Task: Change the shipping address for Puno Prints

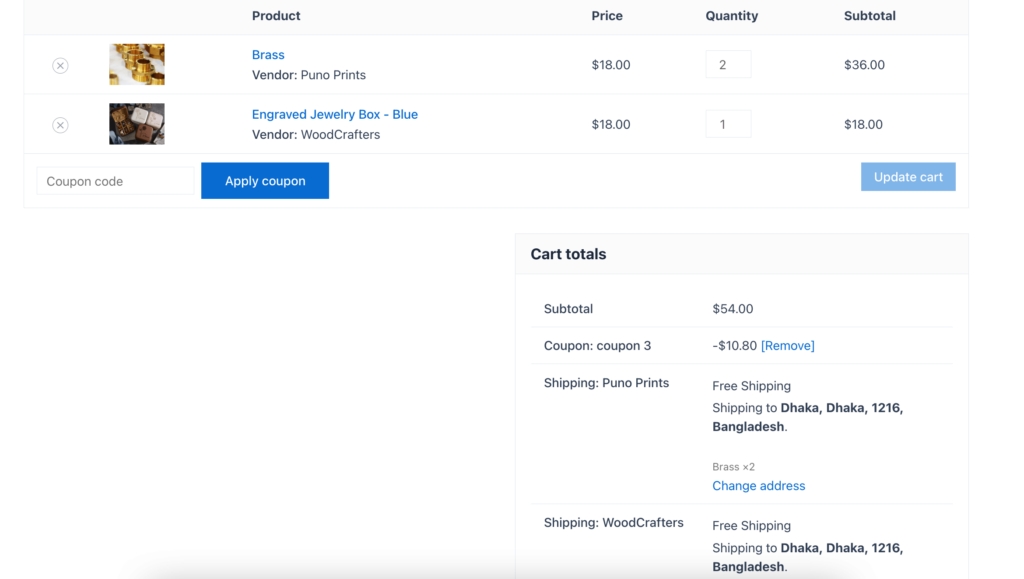Action: click(759, 486)
